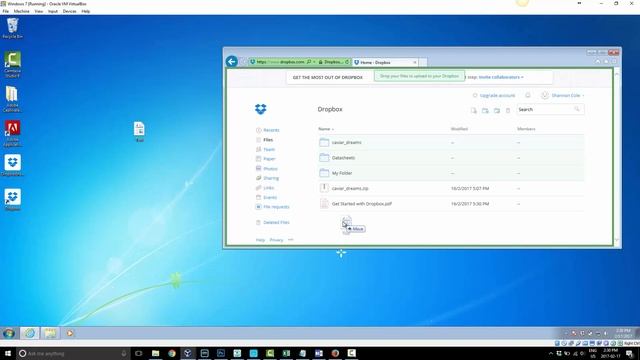Sort by the Name column header

click(x=325, y=129)
